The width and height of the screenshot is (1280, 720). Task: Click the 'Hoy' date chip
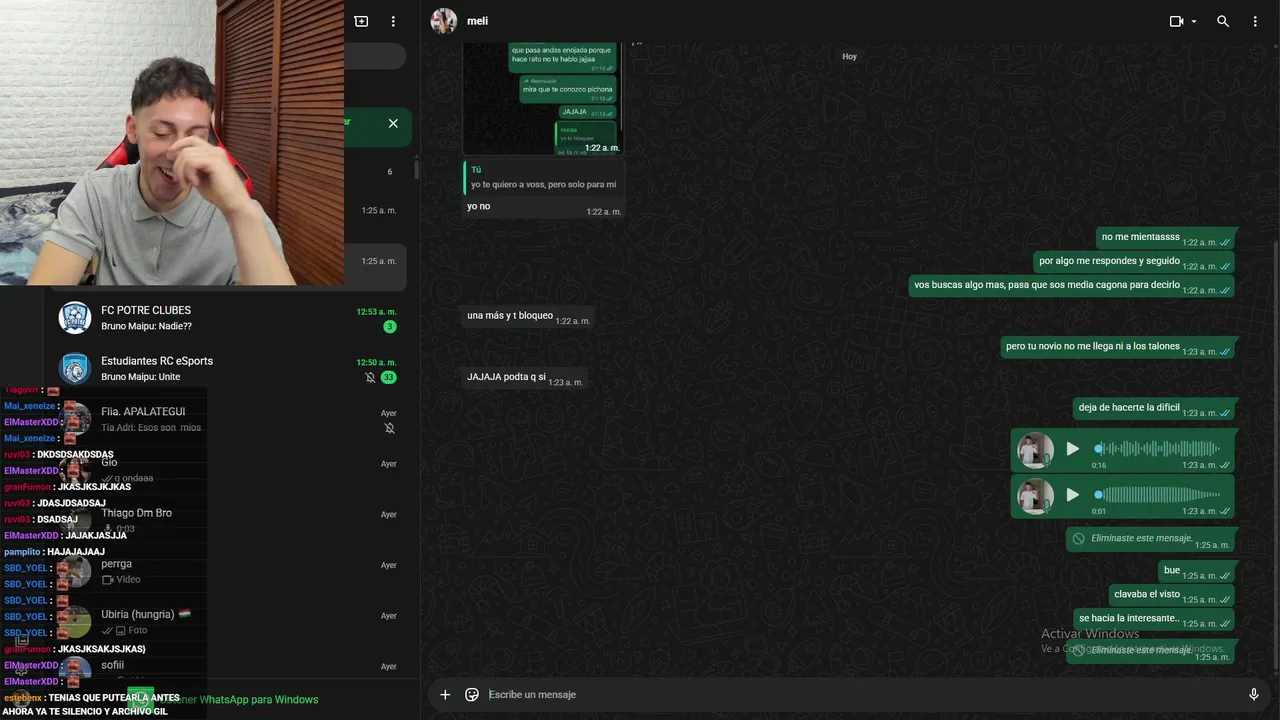849,57
